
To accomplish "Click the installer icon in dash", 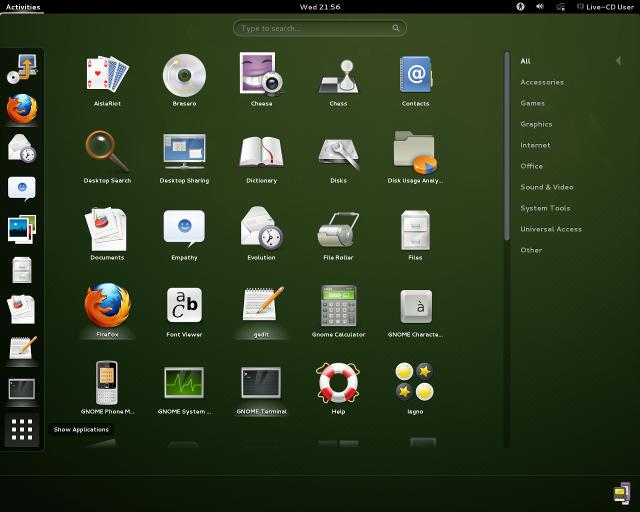I will [22, 69].
